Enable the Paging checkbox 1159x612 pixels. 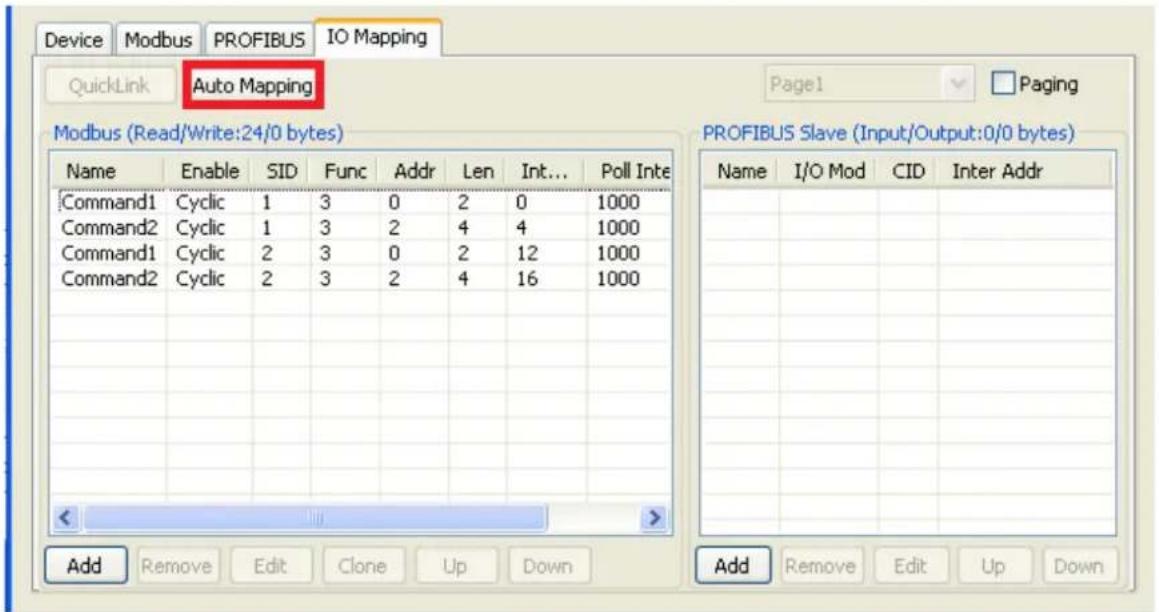(x=1003, y=84)
